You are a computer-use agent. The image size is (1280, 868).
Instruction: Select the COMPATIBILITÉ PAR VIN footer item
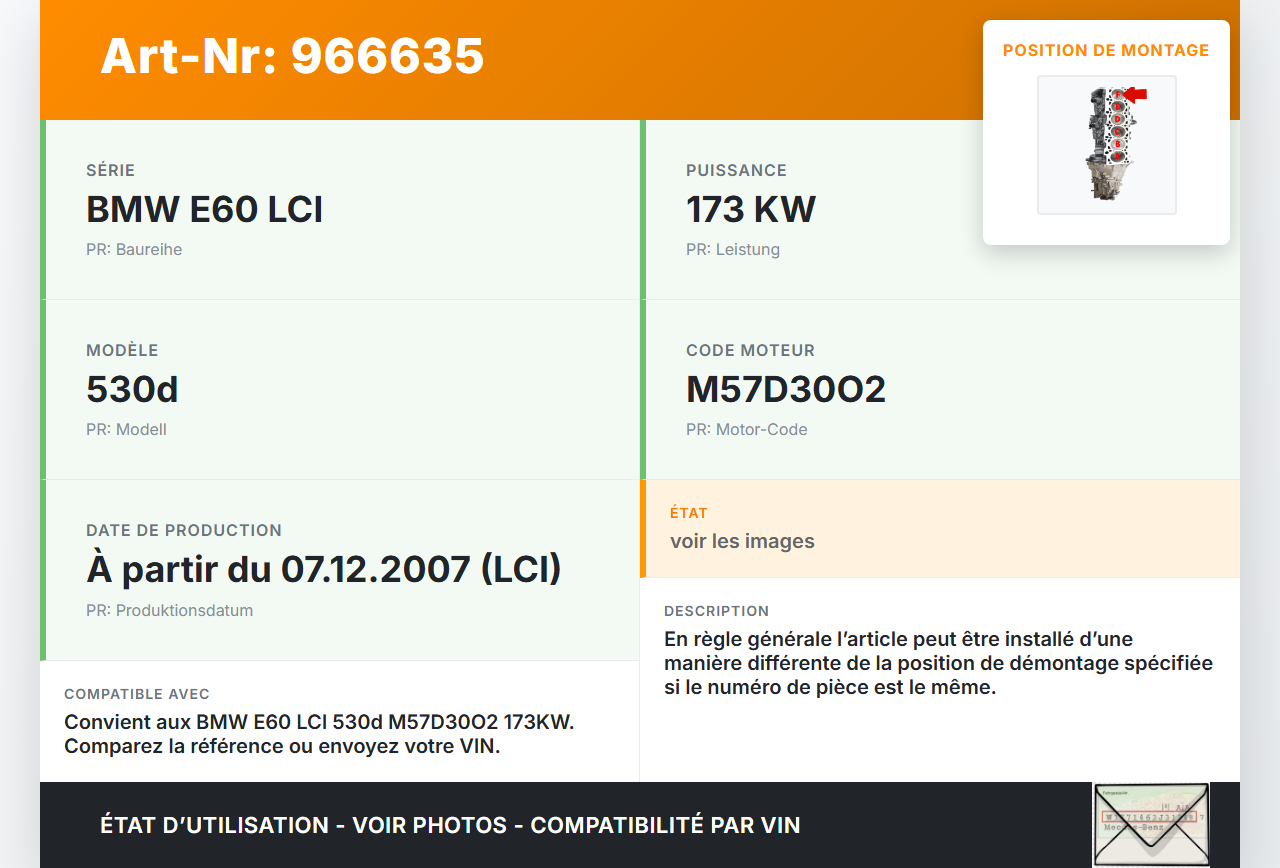point(666,825)
